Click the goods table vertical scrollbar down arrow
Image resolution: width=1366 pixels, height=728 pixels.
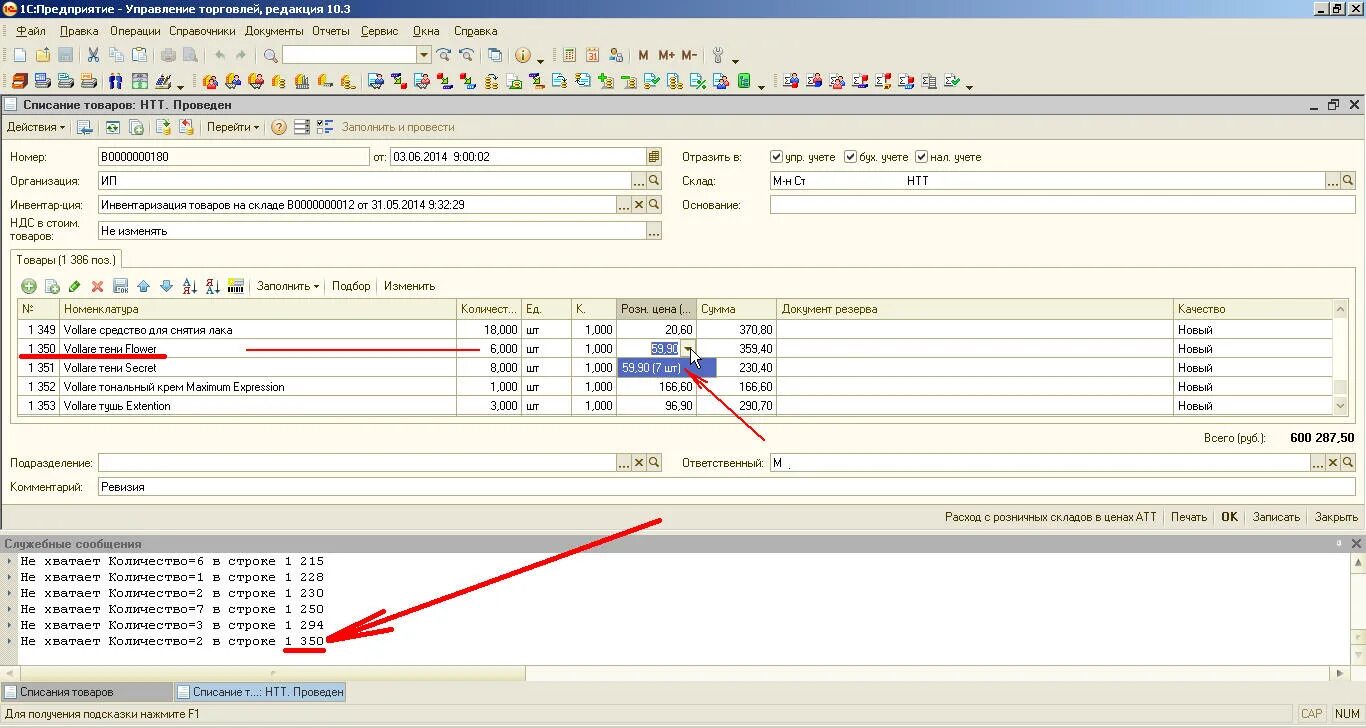click(x=1341, y=406)
